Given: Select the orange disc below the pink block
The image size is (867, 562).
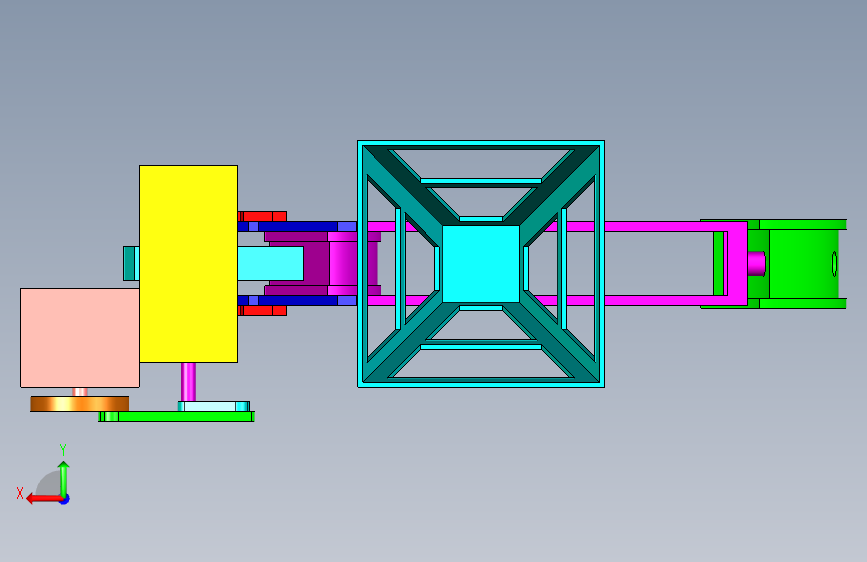Looking at the screenshot, I should point(80,404).
